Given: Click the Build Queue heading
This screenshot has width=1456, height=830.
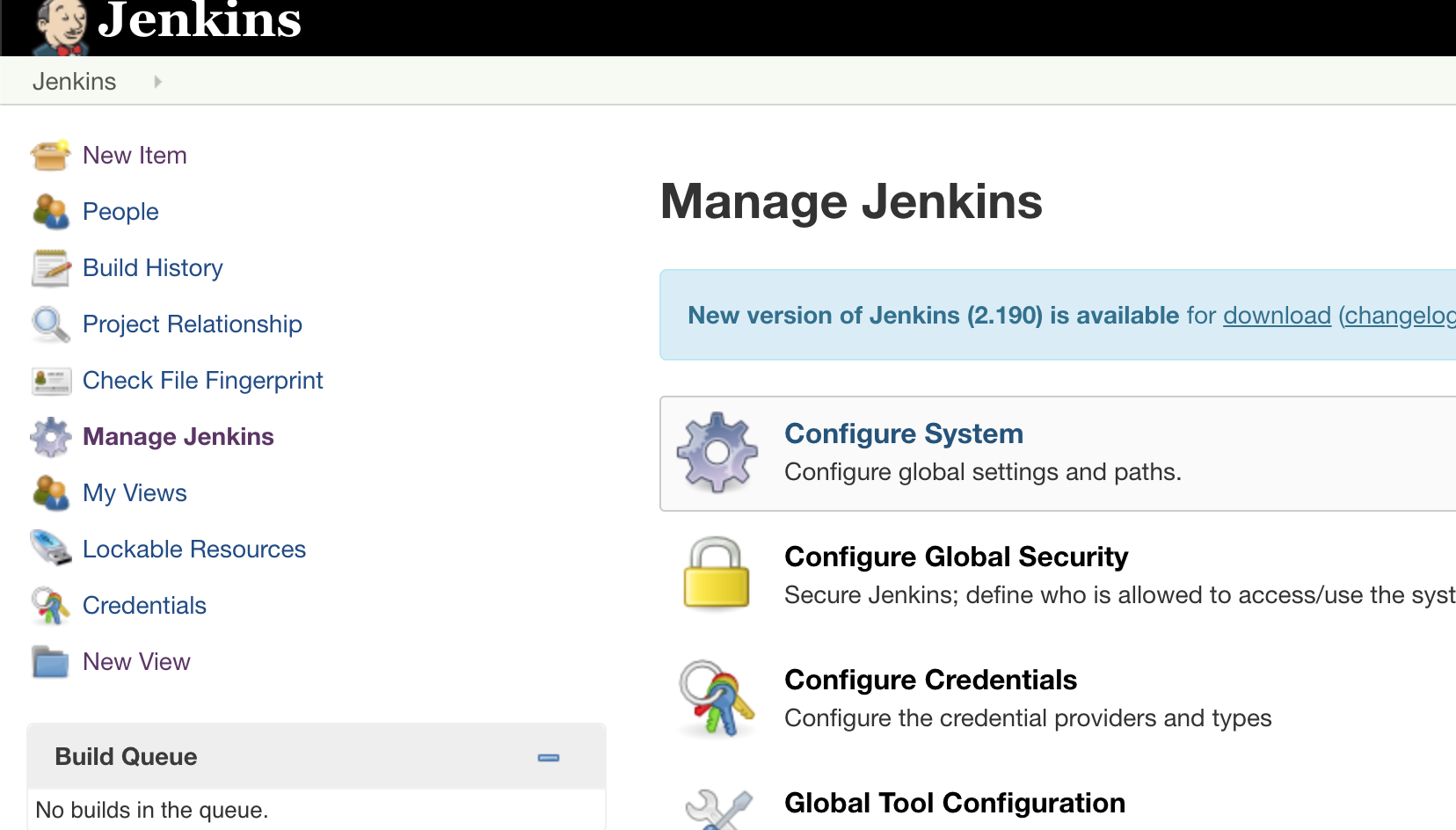Looking at the screenshot, I should 126,757.
